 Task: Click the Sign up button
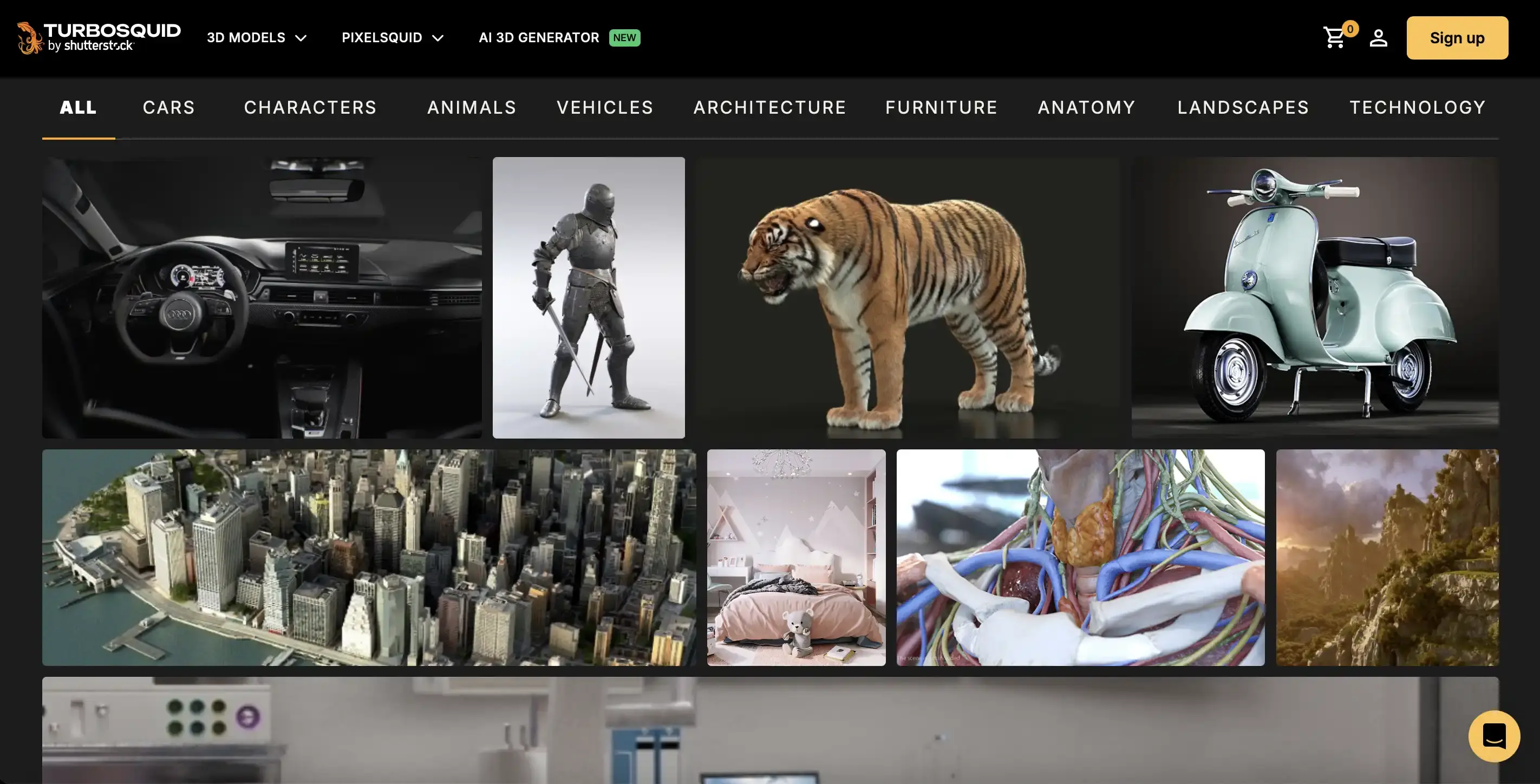[x=1457, y=38]
